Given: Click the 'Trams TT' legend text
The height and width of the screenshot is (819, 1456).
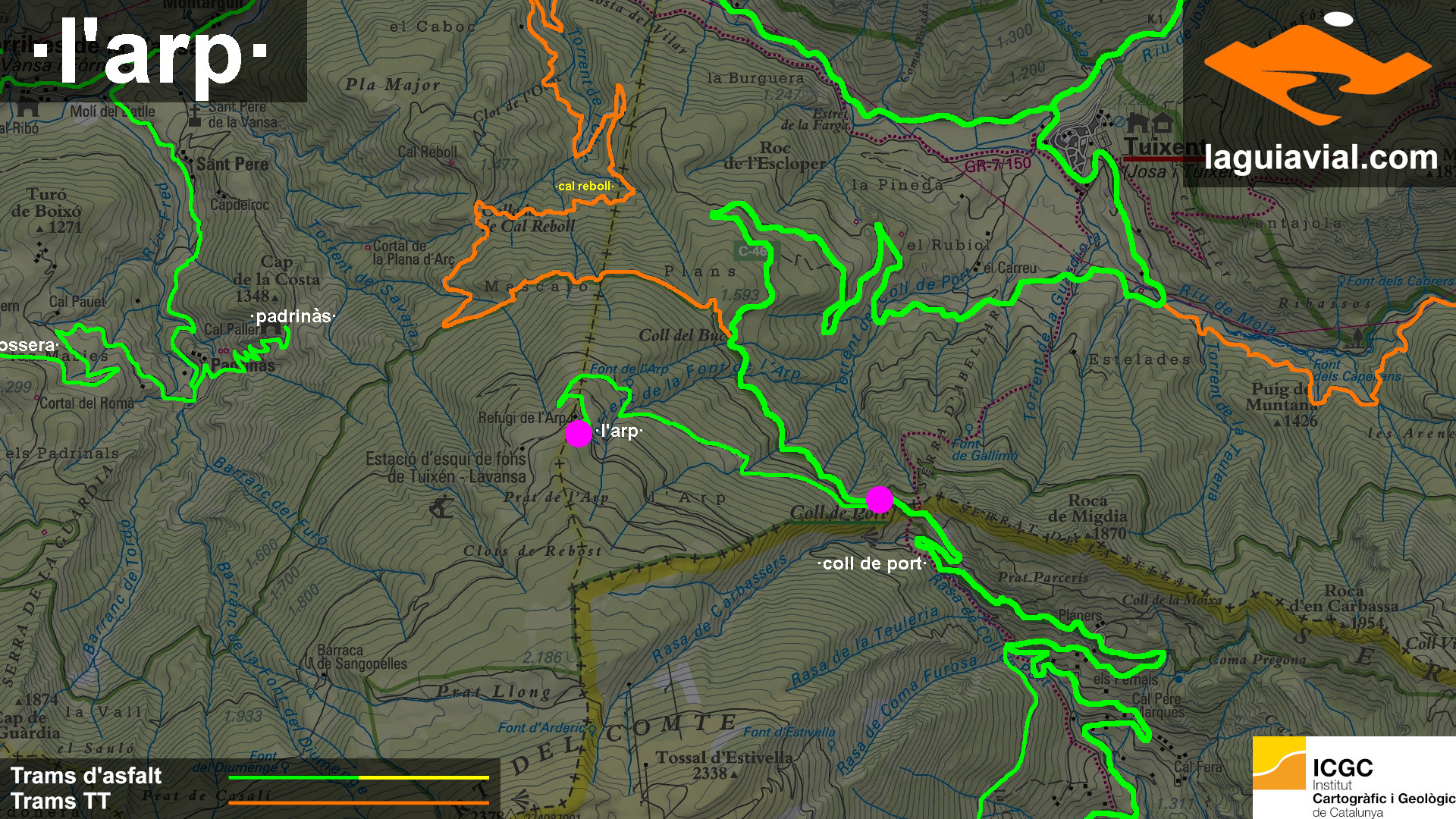Looking at the screenshot, I should coord(61,802).
